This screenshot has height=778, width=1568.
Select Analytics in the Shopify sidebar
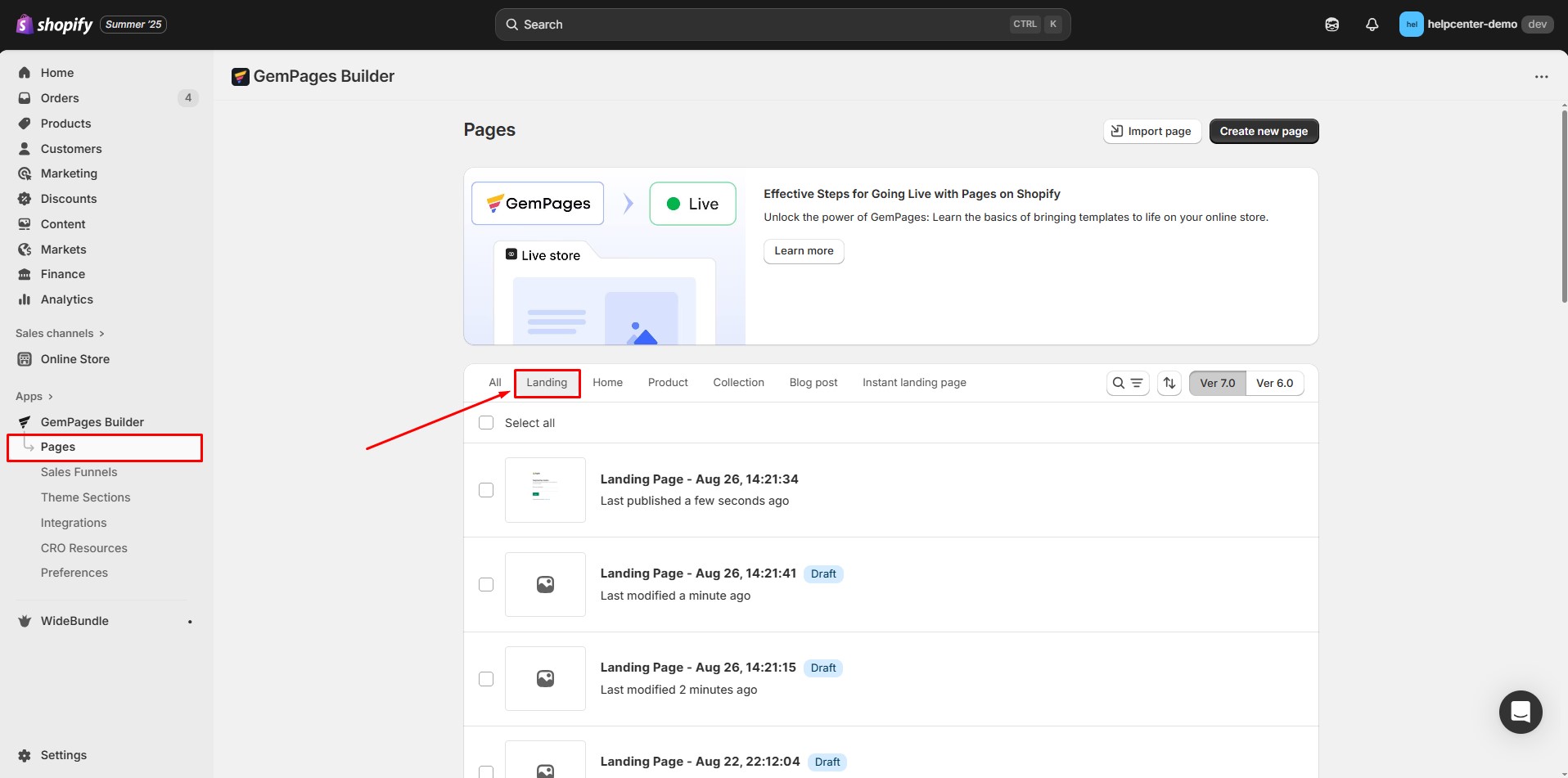click(67, 299)
